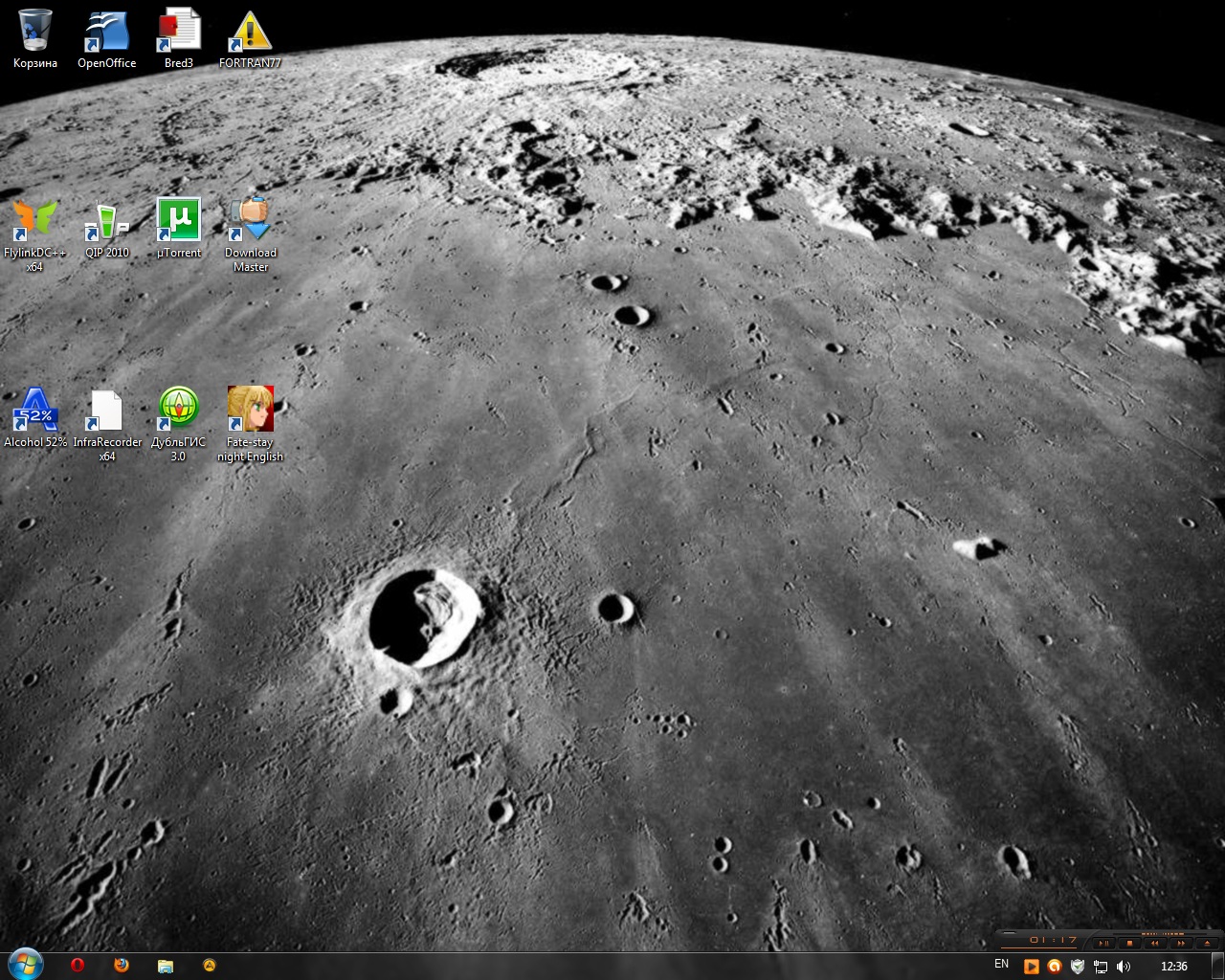The image size is (1225, 980).
Task: Launch Opera from the taskbar
Action: click(78, 966)
